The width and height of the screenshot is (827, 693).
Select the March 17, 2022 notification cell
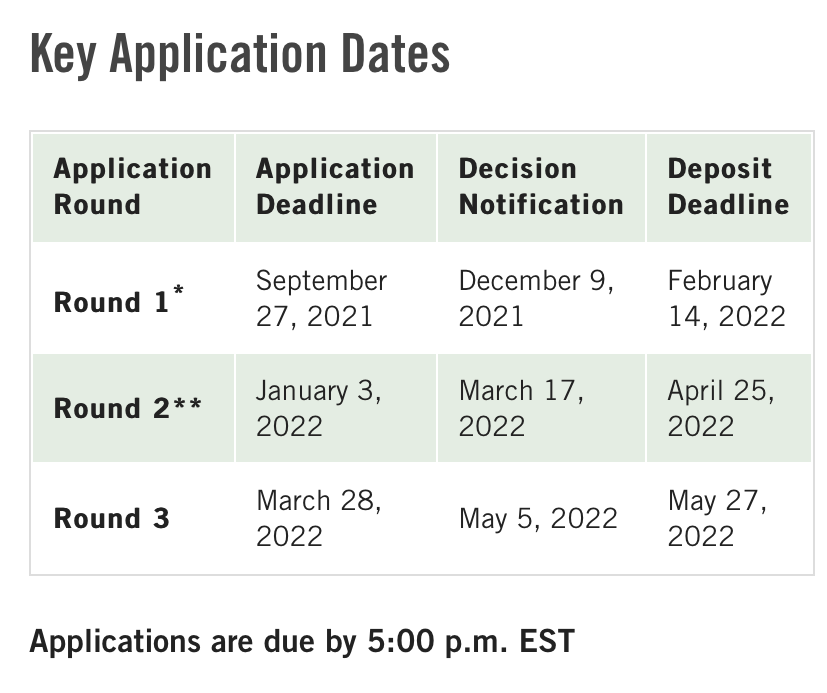click(522, 408)
